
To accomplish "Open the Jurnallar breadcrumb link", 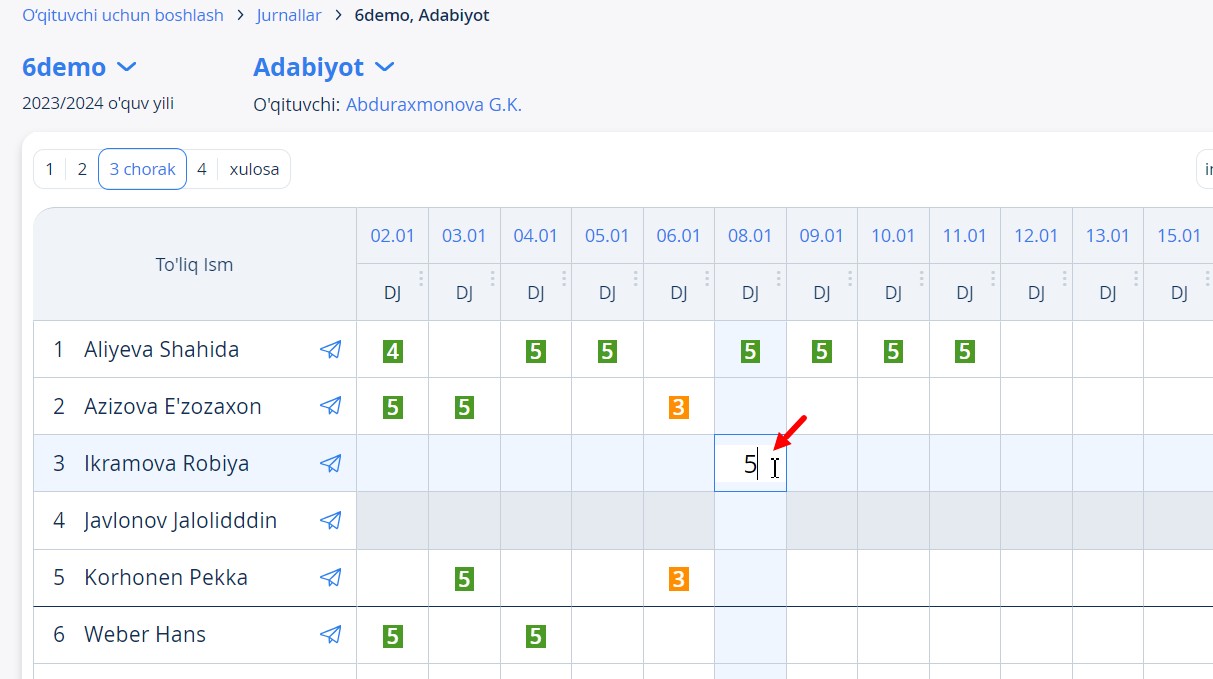I will [289, 15].
